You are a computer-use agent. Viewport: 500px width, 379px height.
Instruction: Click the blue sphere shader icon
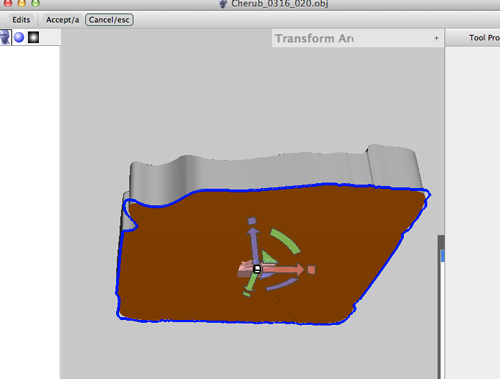coord(19,37)
